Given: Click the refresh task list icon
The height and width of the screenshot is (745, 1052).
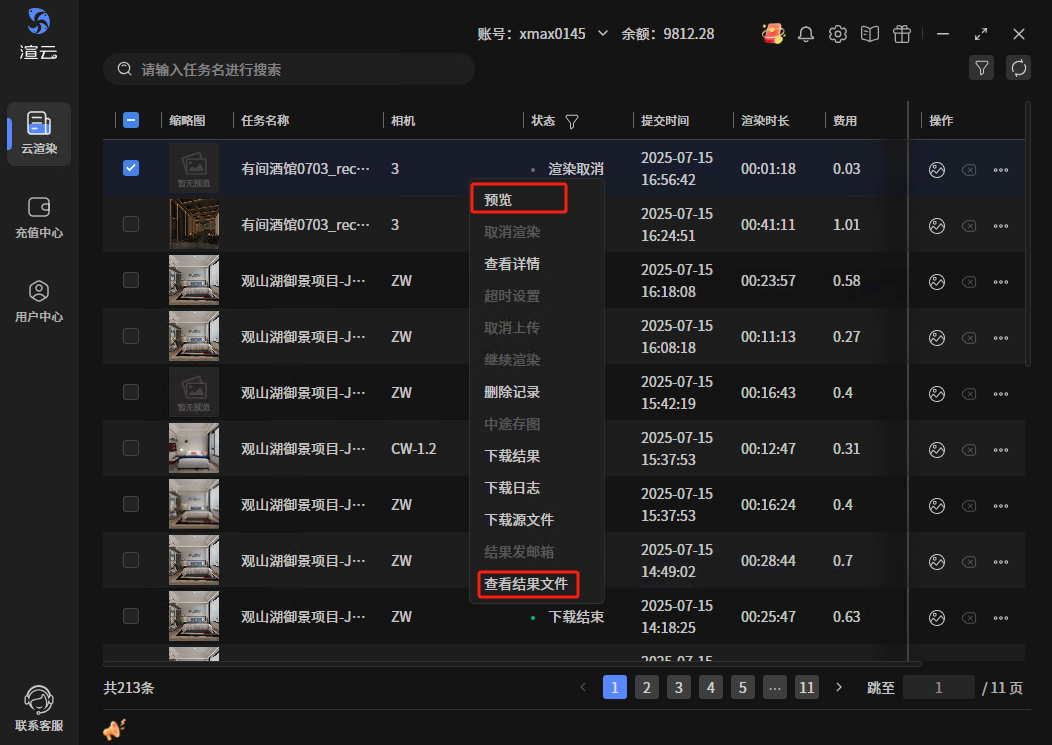Looking at the screenshot, I should coord(1019,68).
